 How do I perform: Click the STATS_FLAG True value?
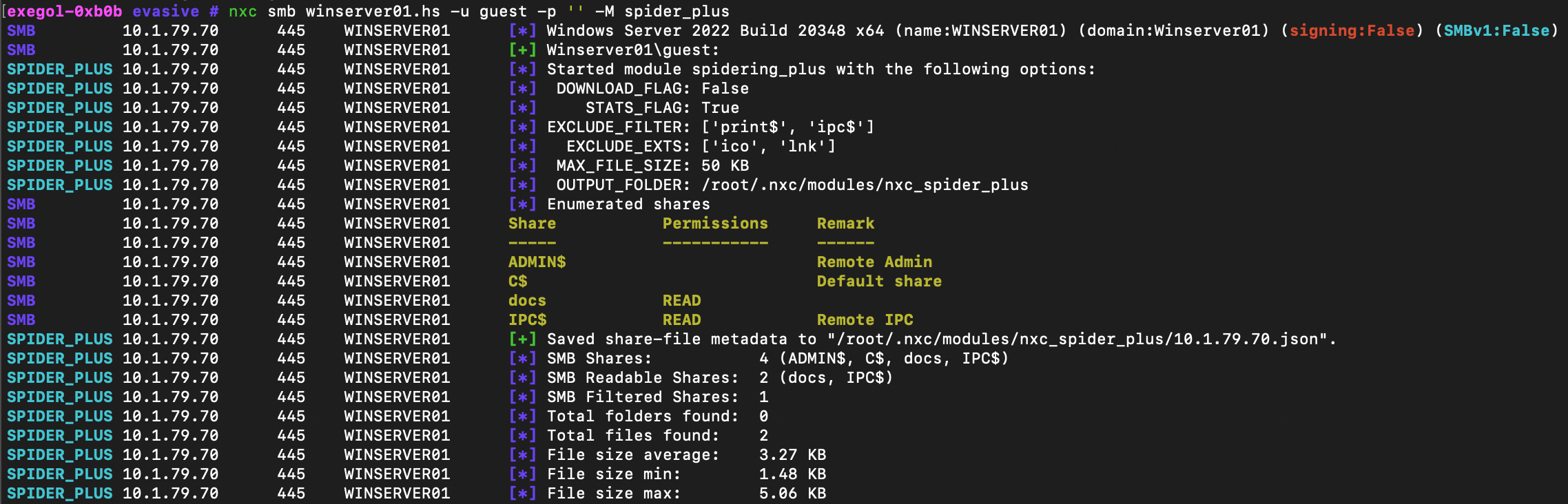tap(720, 107)
